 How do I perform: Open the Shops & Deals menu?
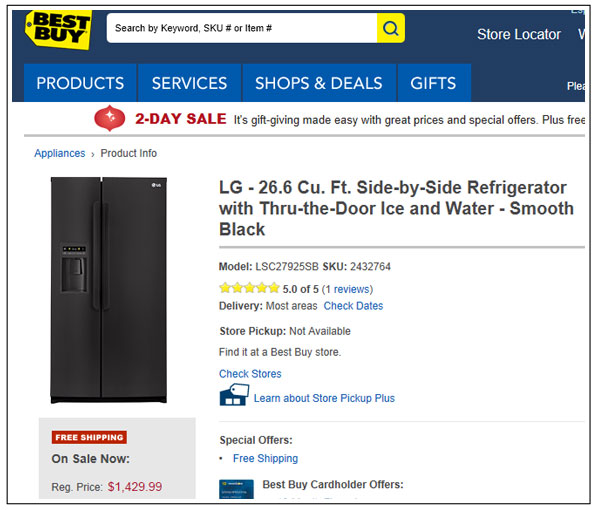coord(318,83)
